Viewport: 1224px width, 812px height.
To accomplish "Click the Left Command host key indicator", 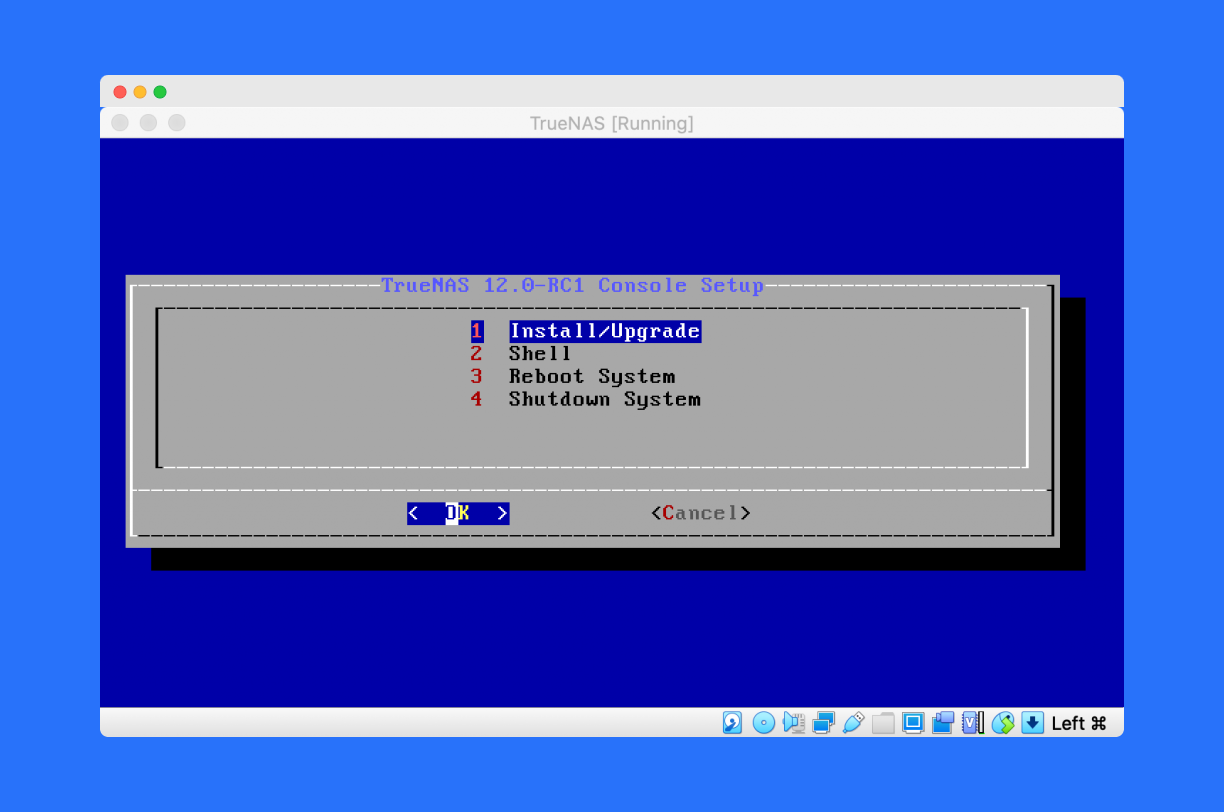I will (1078, 722).
